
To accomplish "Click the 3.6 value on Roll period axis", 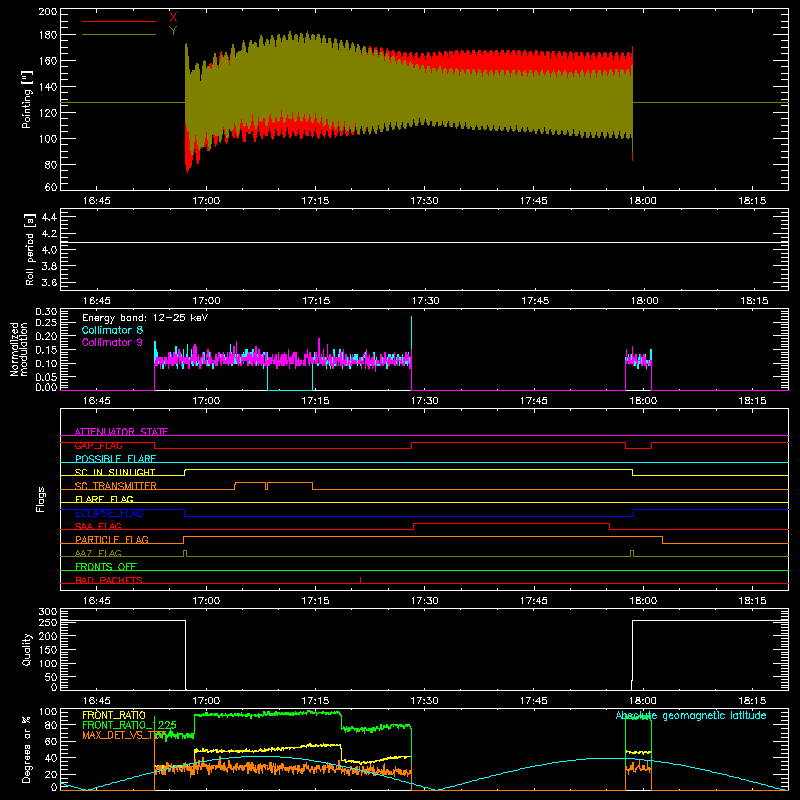I will [48, 283].
